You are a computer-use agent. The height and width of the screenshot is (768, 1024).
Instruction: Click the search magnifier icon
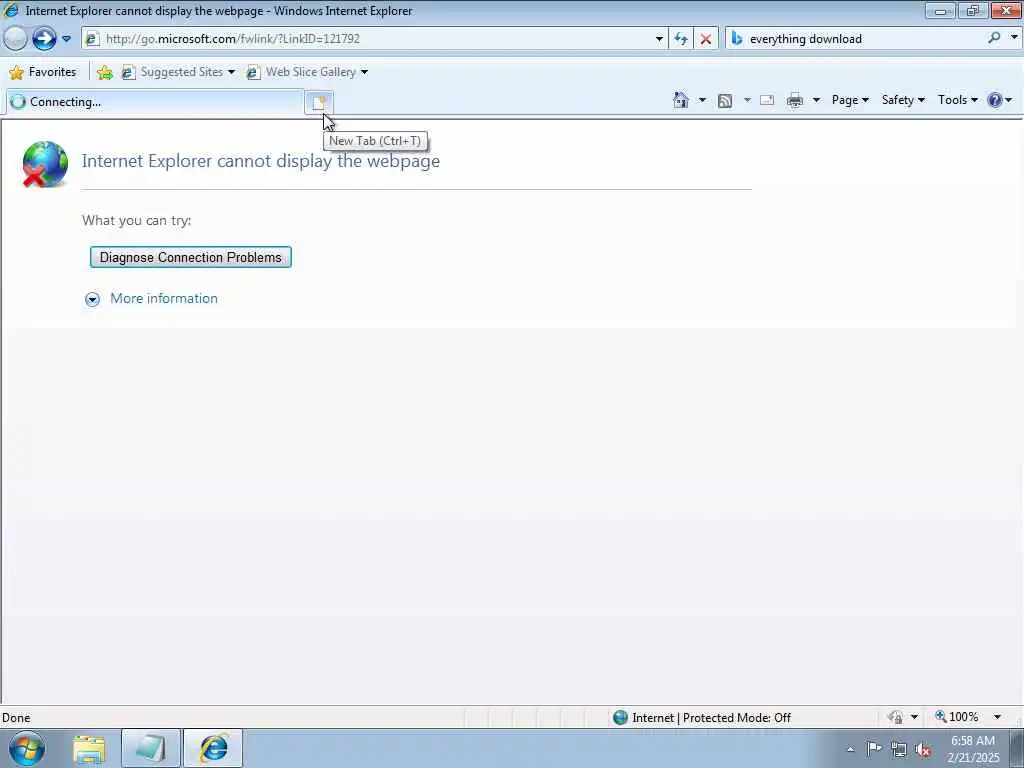[x=995, y=38]
